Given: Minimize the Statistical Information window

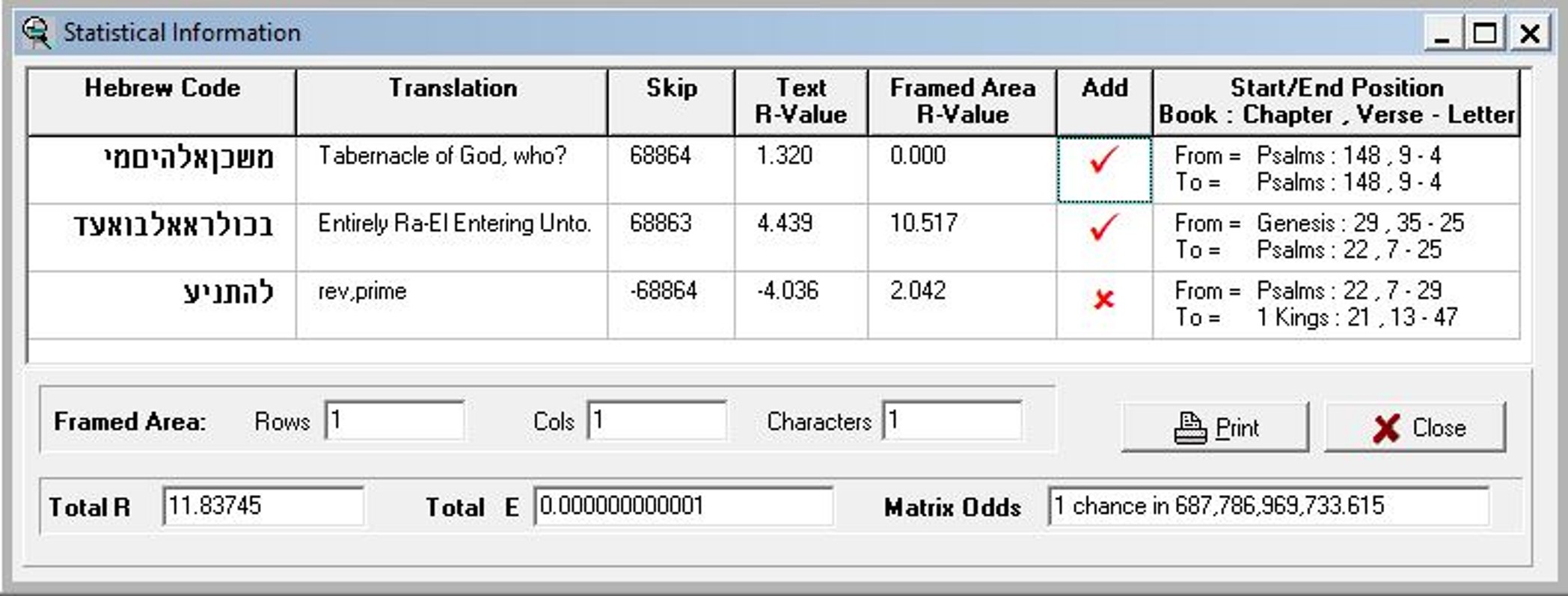Looking at the screenshot, I should click(1442, 34).
